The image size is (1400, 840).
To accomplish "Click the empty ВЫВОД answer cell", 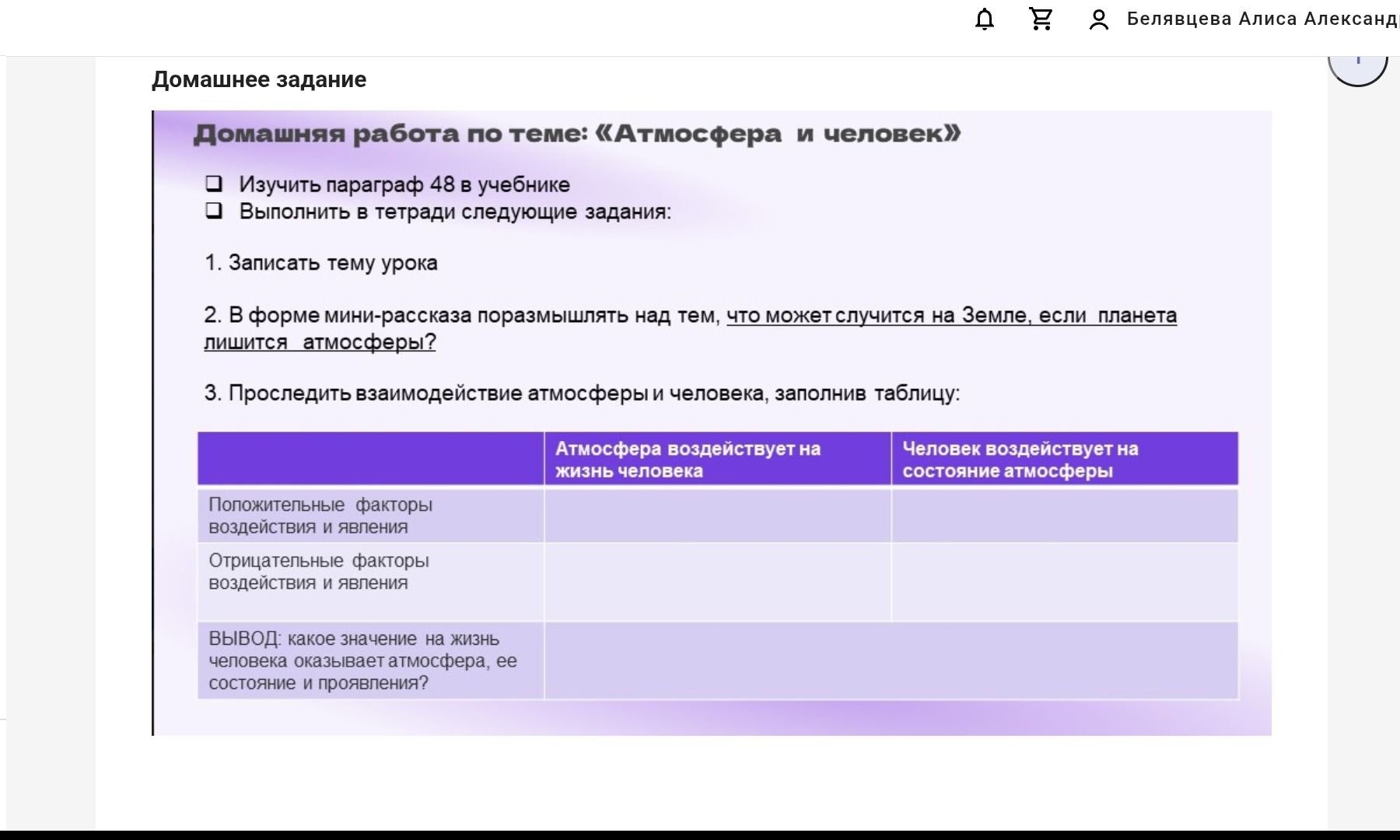I will coord(891,660).
